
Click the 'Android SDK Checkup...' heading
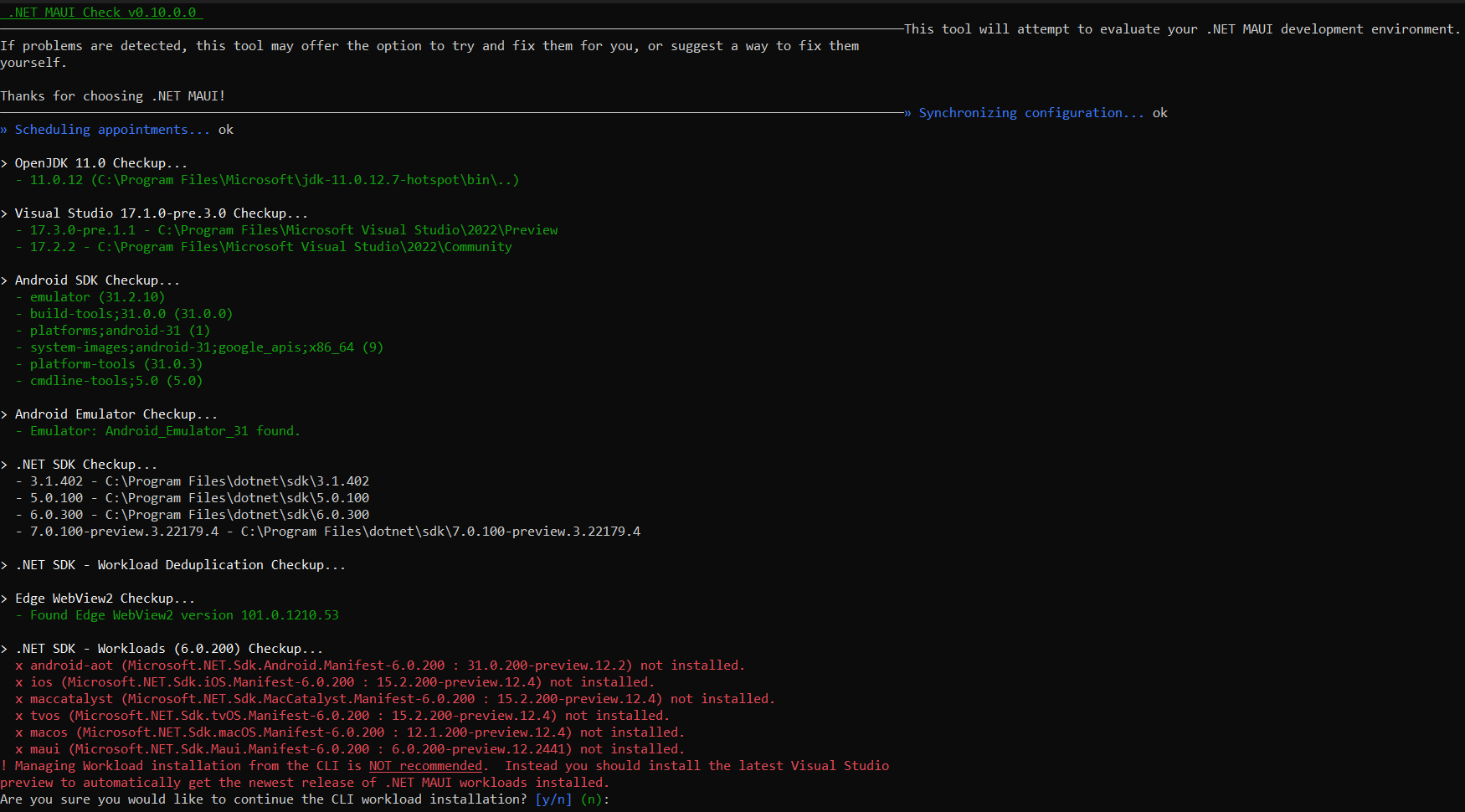pos(97,280)
